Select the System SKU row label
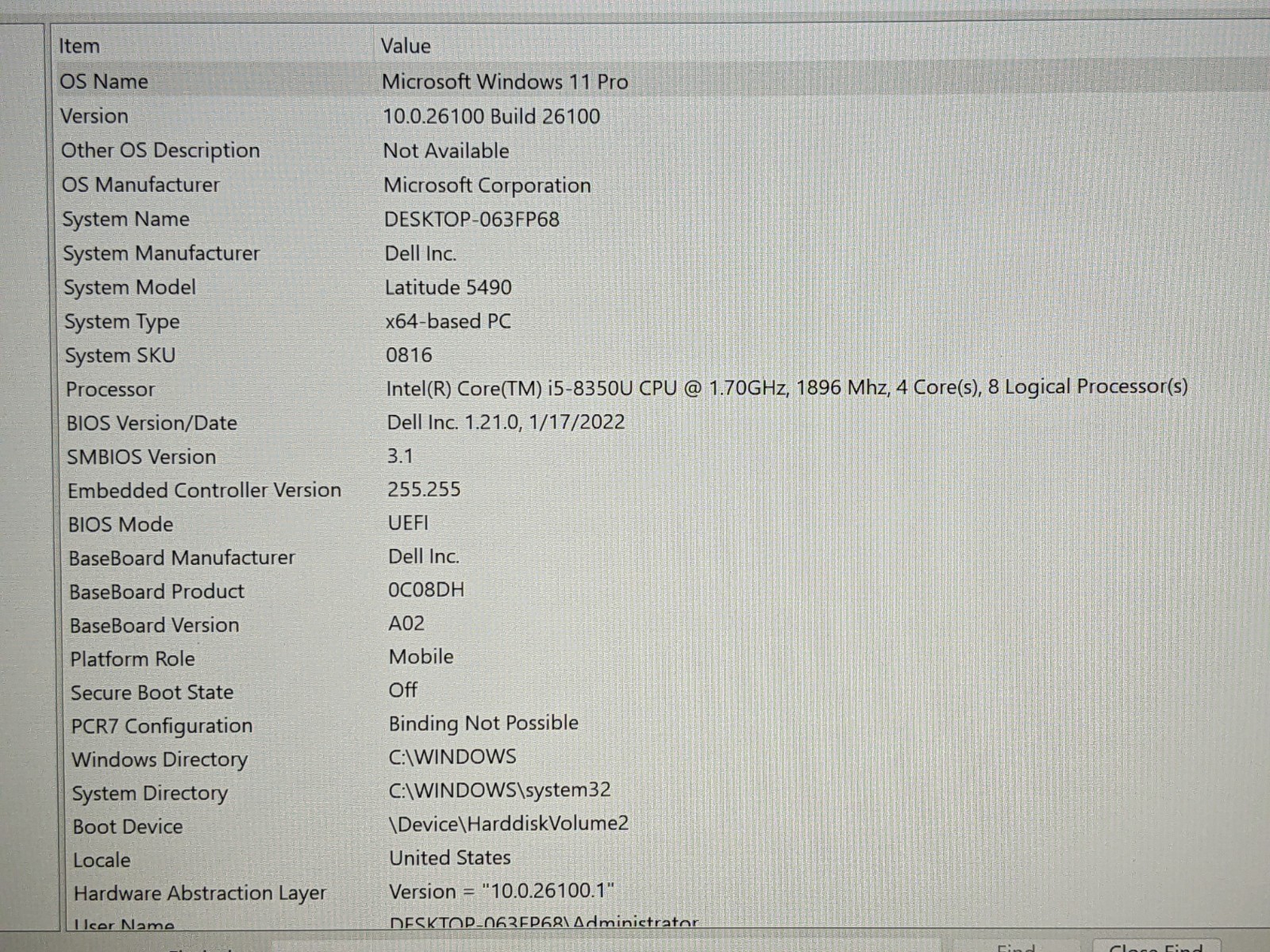This screenshot has height=952, width=1270. (x=121, y=356)
